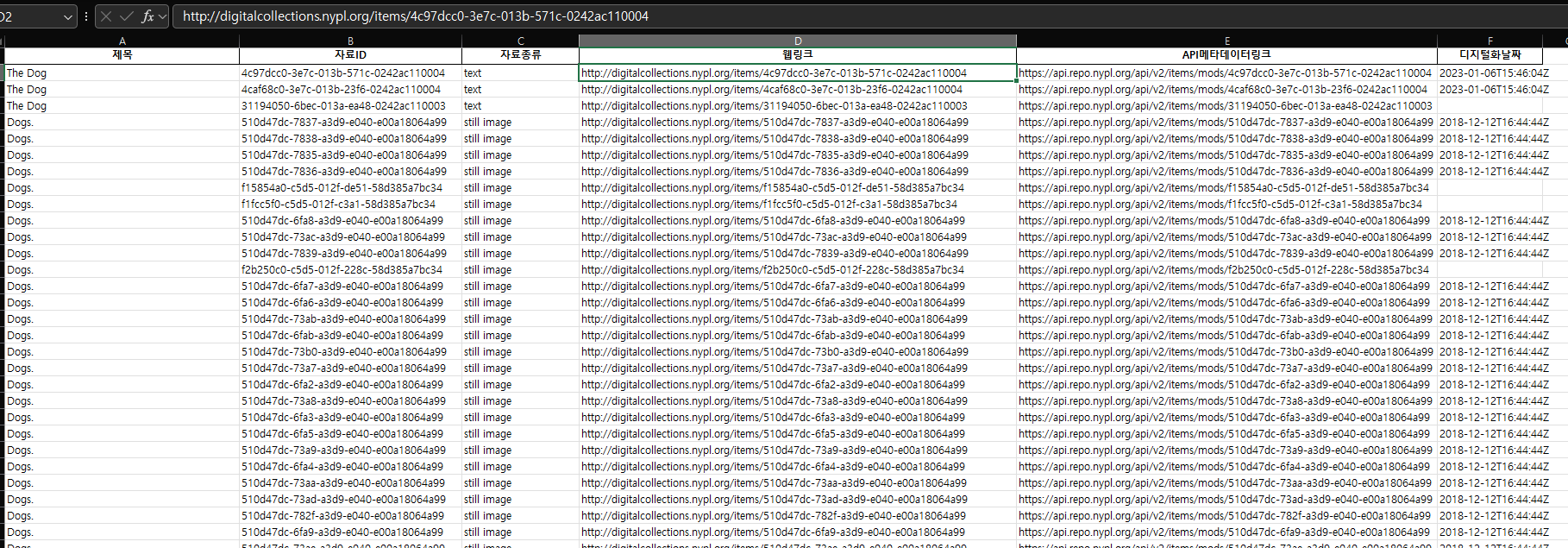Click the Enter checkmark icon in formula bar
This screenshot has height=548, width=1568.
(126, 16)
